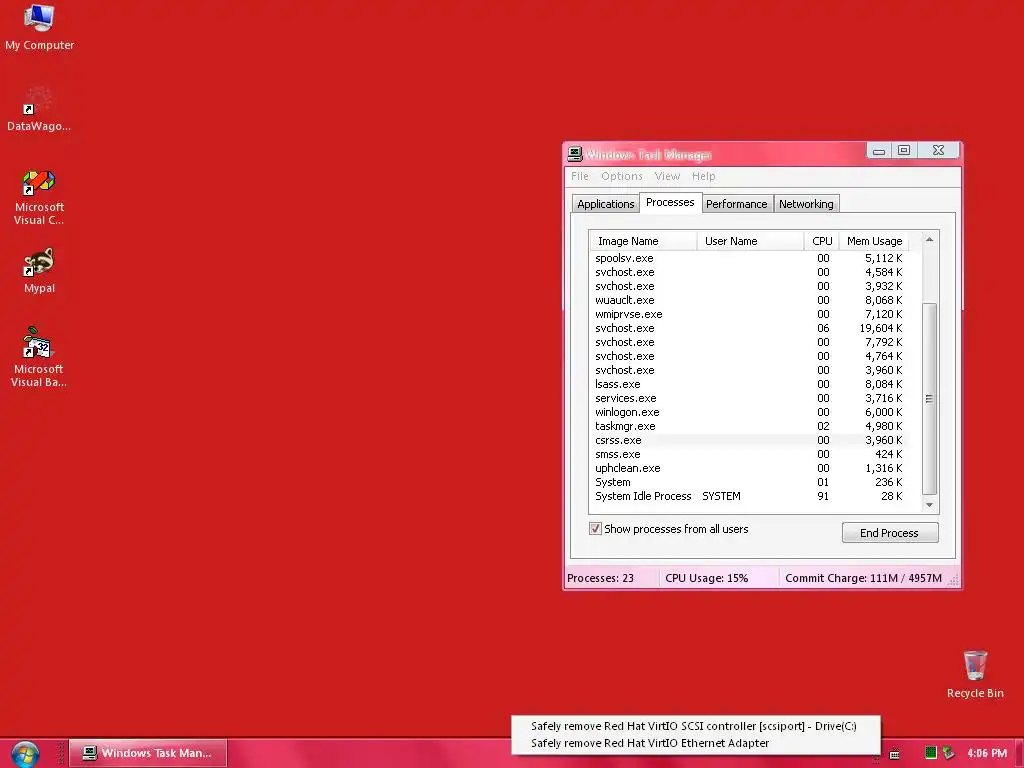
Task: Select the services.exe process
Action: pos(749,398)
